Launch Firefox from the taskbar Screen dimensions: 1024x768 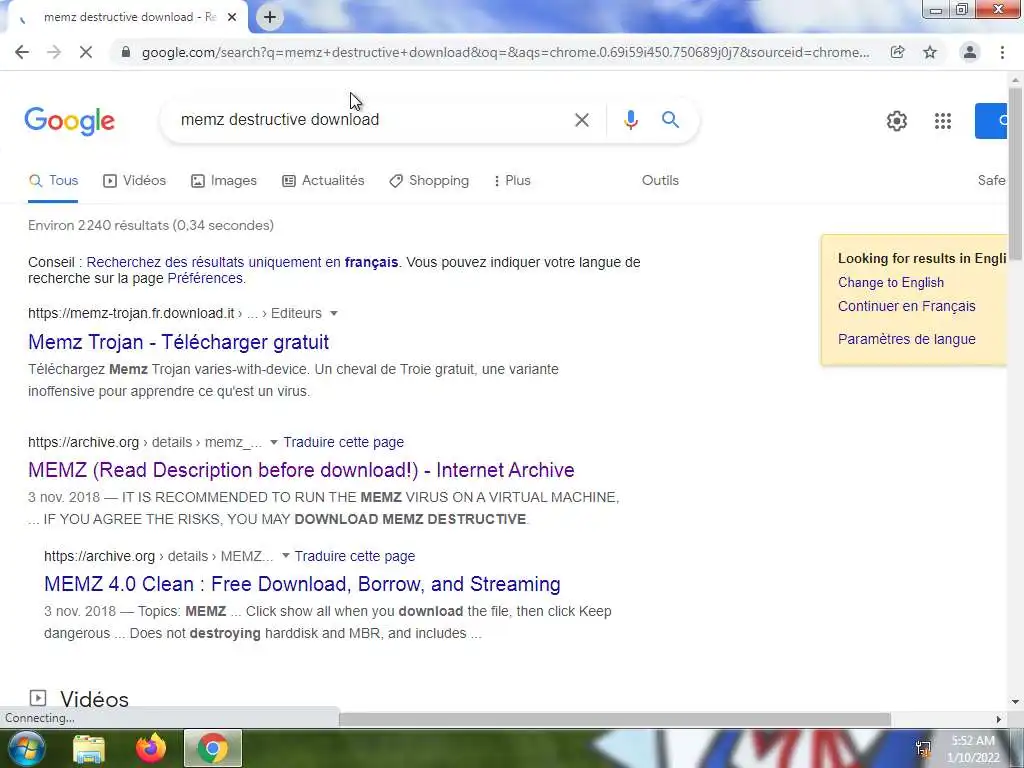[151, 748]
